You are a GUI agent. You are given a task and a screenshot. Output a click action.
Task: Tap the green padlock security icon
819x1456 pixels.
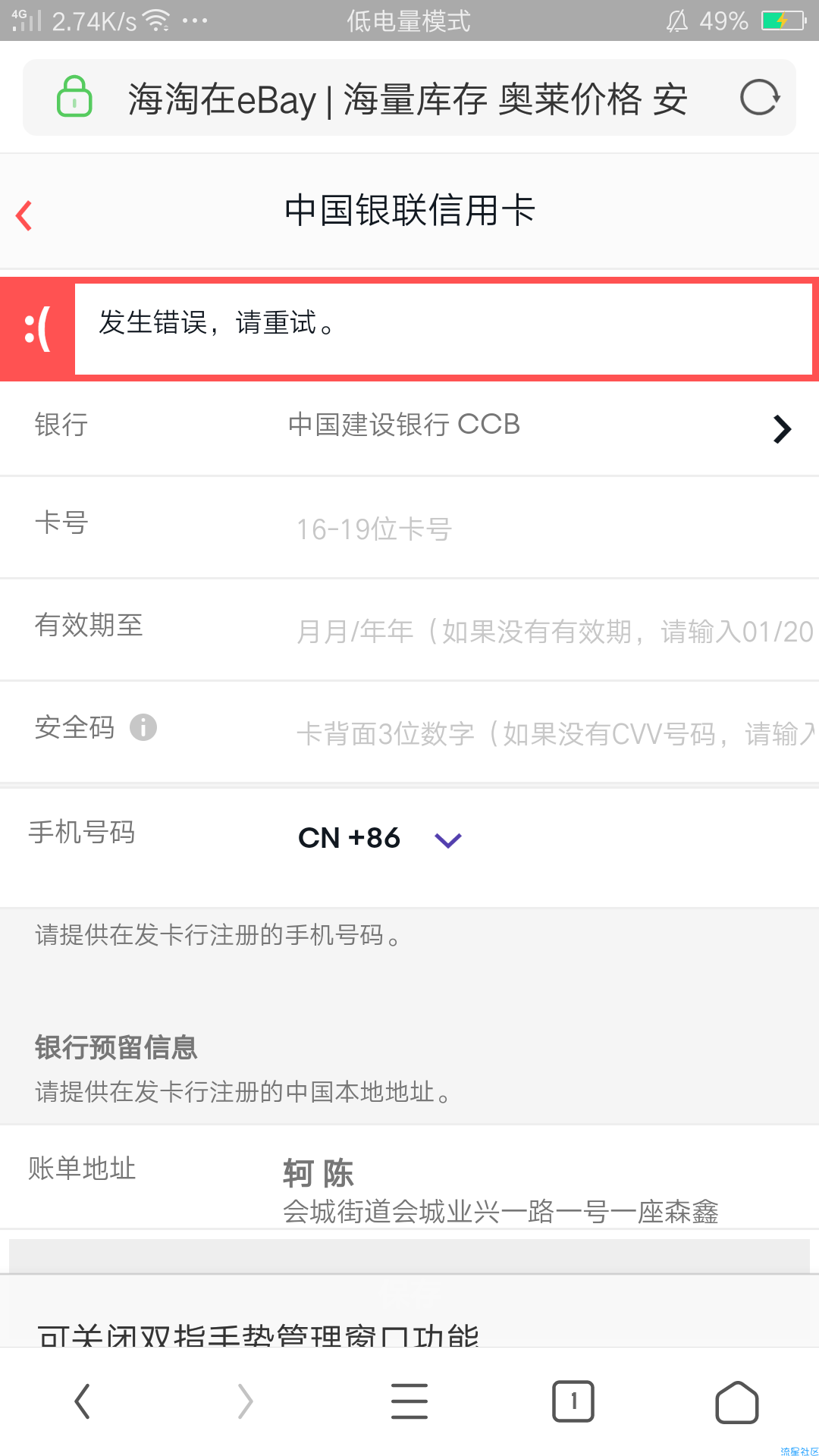tap(74, 96)
